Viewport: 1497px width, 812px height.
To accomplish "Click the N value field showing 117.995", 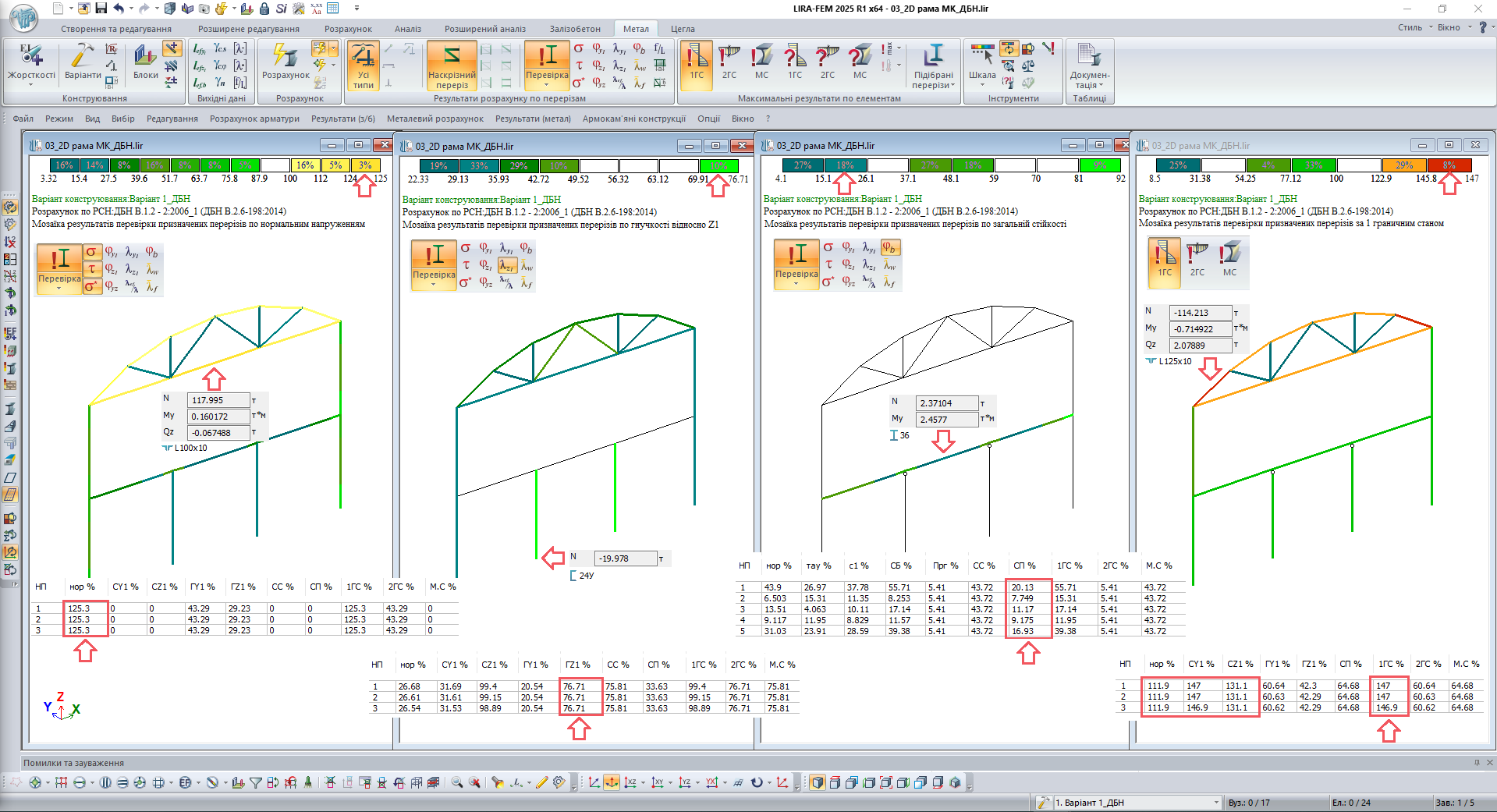I will coord(218,400).
